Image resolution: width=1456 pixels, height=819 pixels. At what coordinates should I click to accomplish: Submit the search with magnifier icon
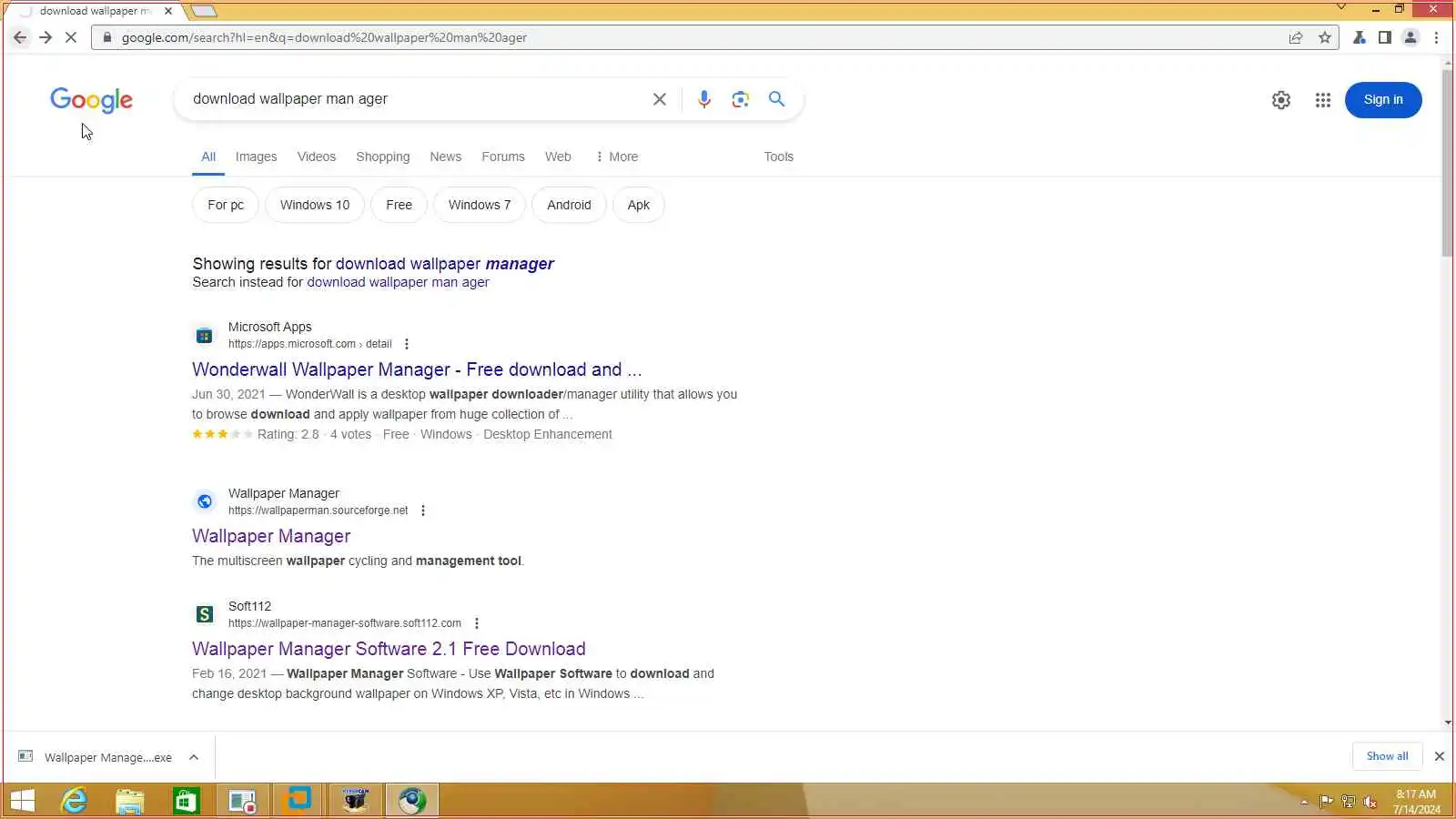click(x=776, y=99)
